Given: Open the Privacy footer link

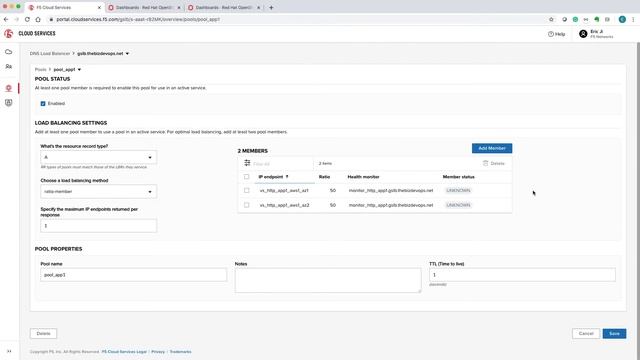Looking at the screenshot, I should (158, 352).
